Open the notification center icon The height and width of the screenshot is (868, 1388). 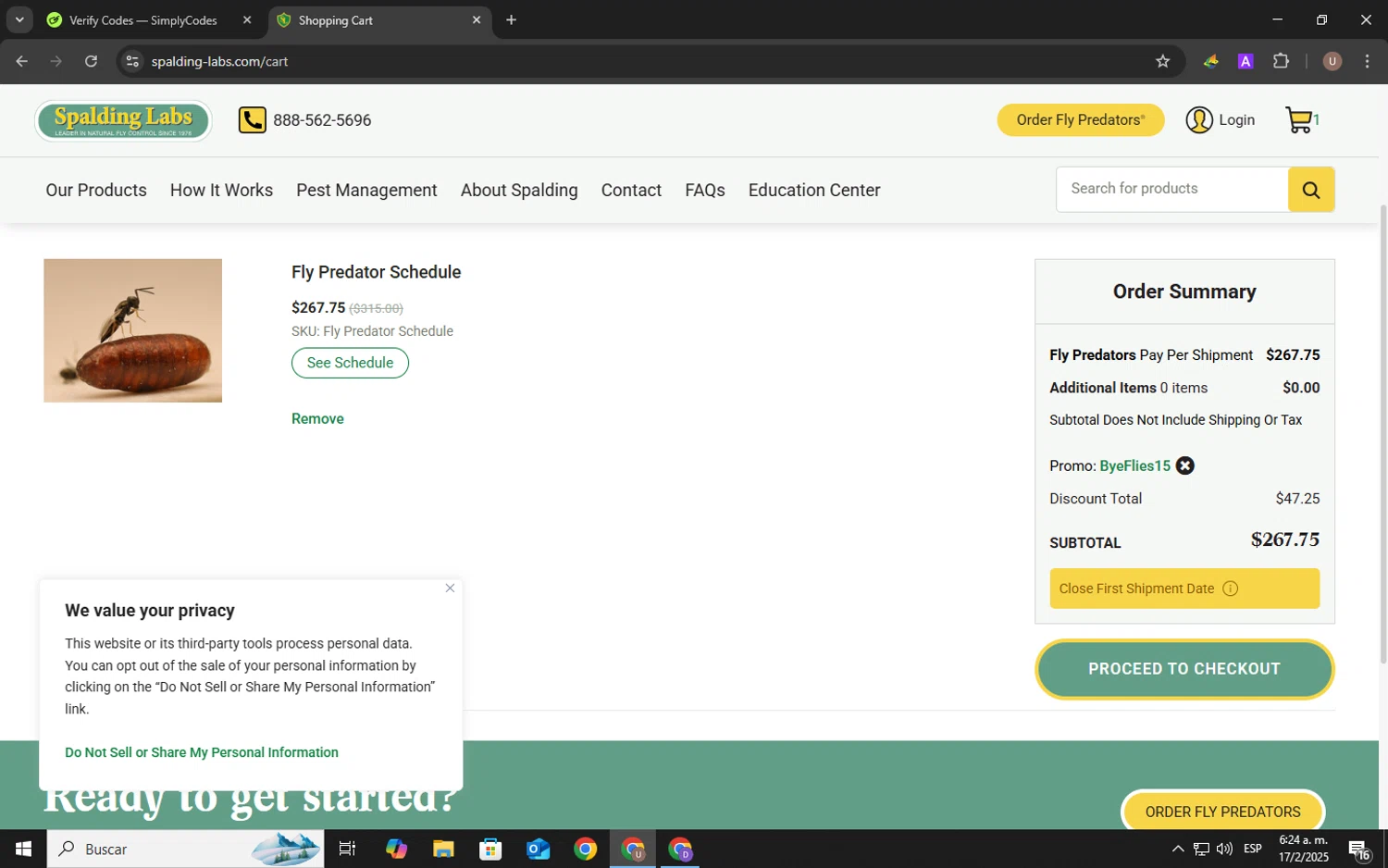pos(1359,849)
